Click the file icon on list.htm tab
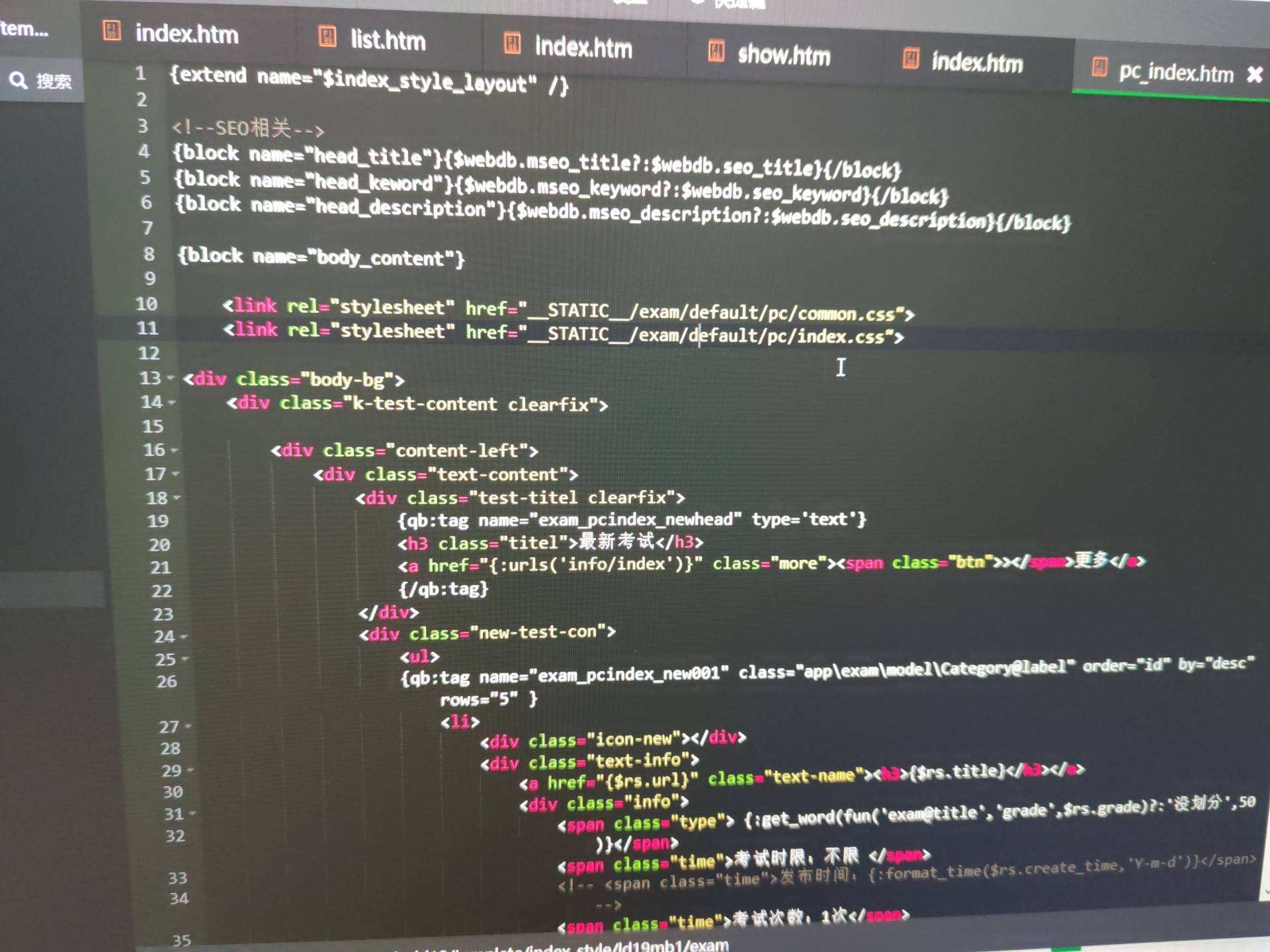This screenshot has width=1270, height=952. (327, 36)
